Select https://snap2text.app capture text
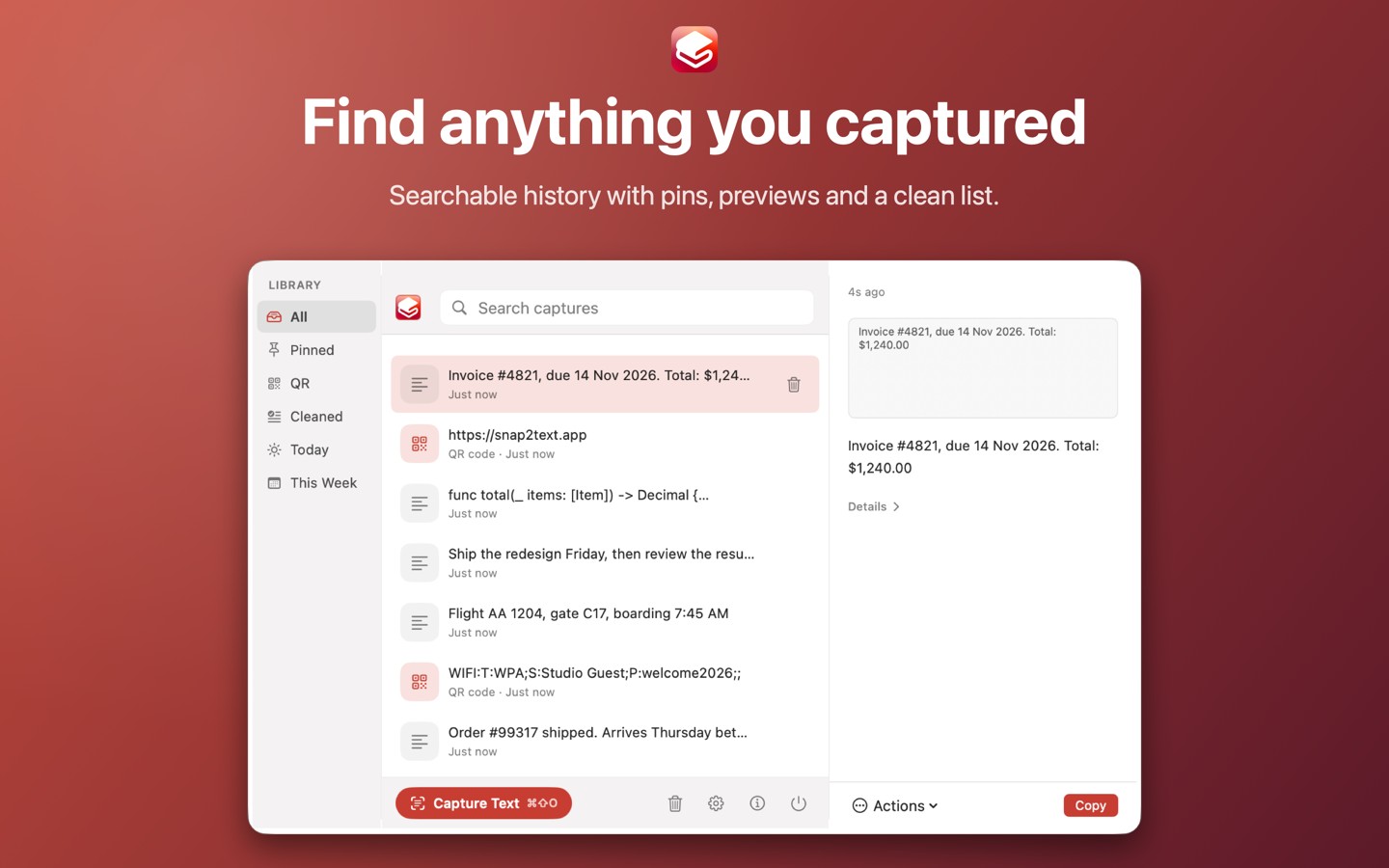 (x=517, y=435)
